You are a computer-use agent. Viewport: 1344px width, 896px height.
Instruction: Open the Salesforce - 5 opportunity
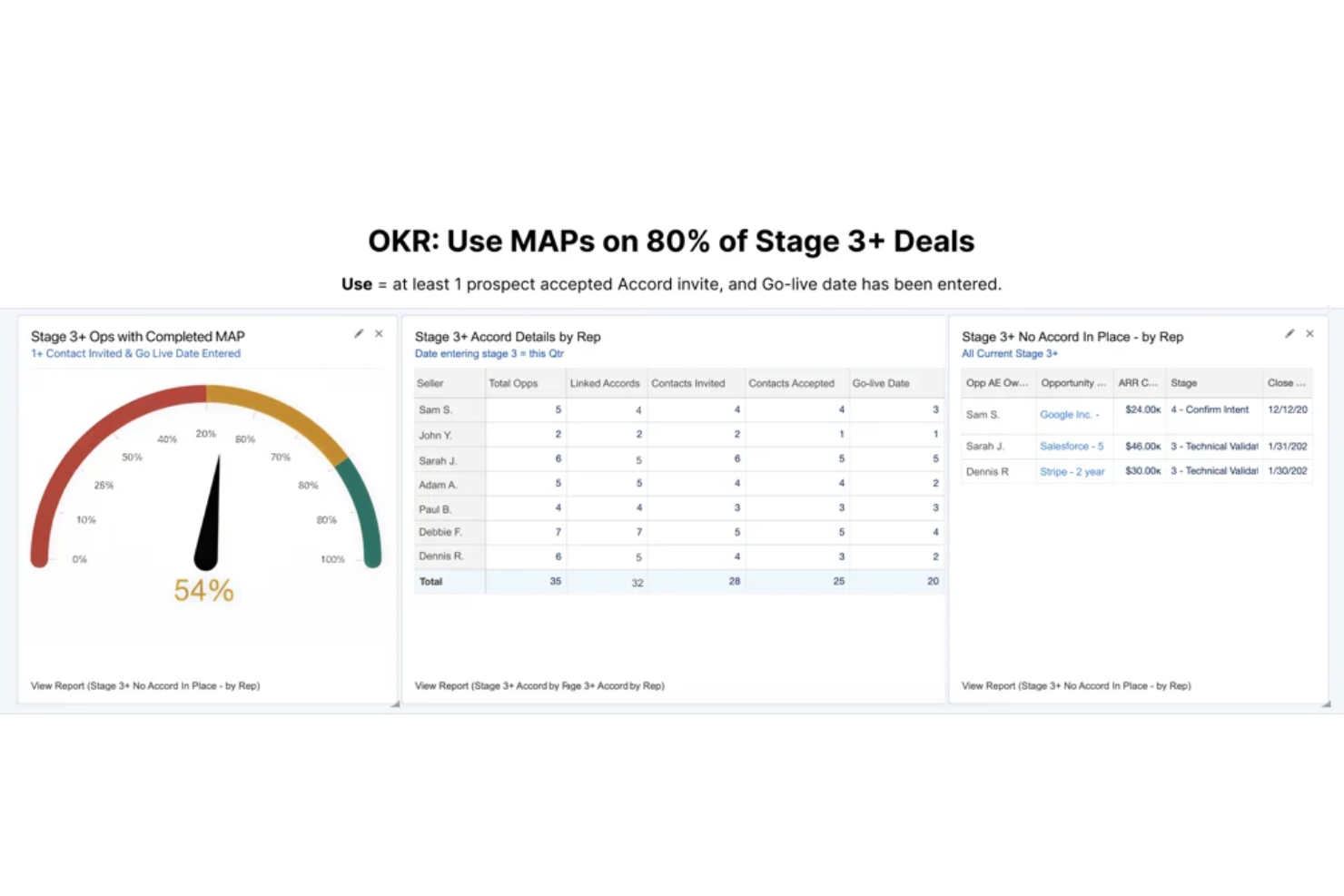[1072, 447]
